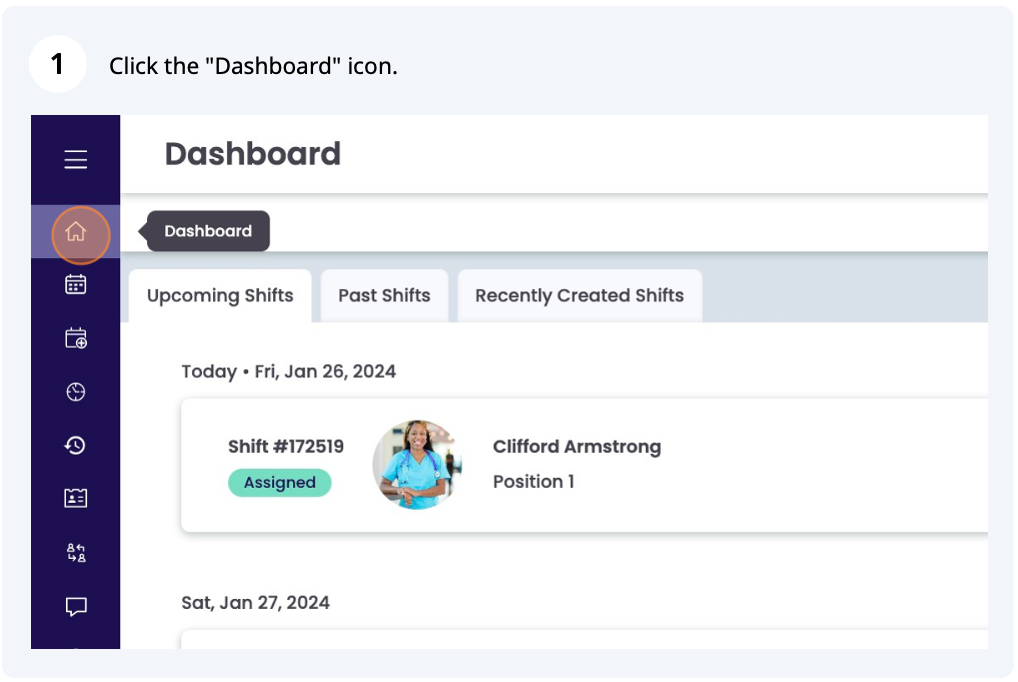Image resolution: width=1018 pixels, height=682 pixels.
Task: Click the Sat, Jan 27, 2024 date header
Action: click(x=255, y=603)
